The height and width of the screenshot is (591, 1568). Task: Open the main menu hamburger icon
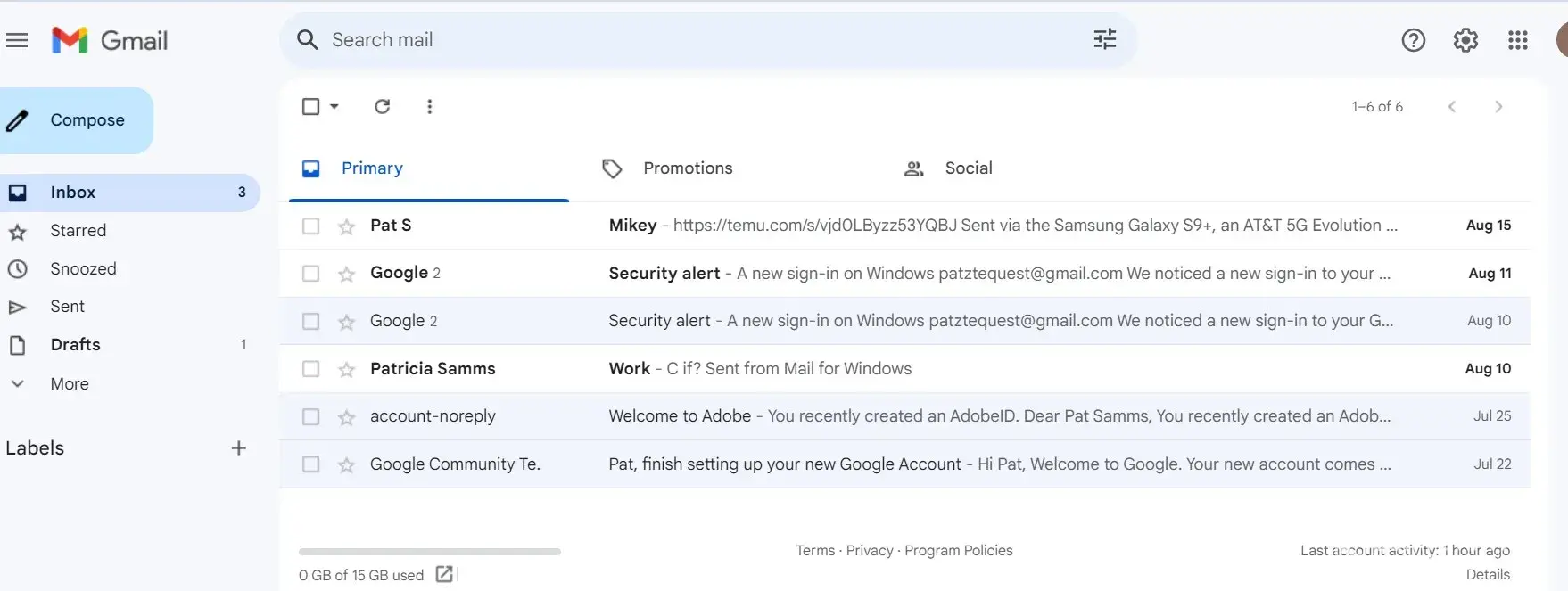click(x=17, y=40)
